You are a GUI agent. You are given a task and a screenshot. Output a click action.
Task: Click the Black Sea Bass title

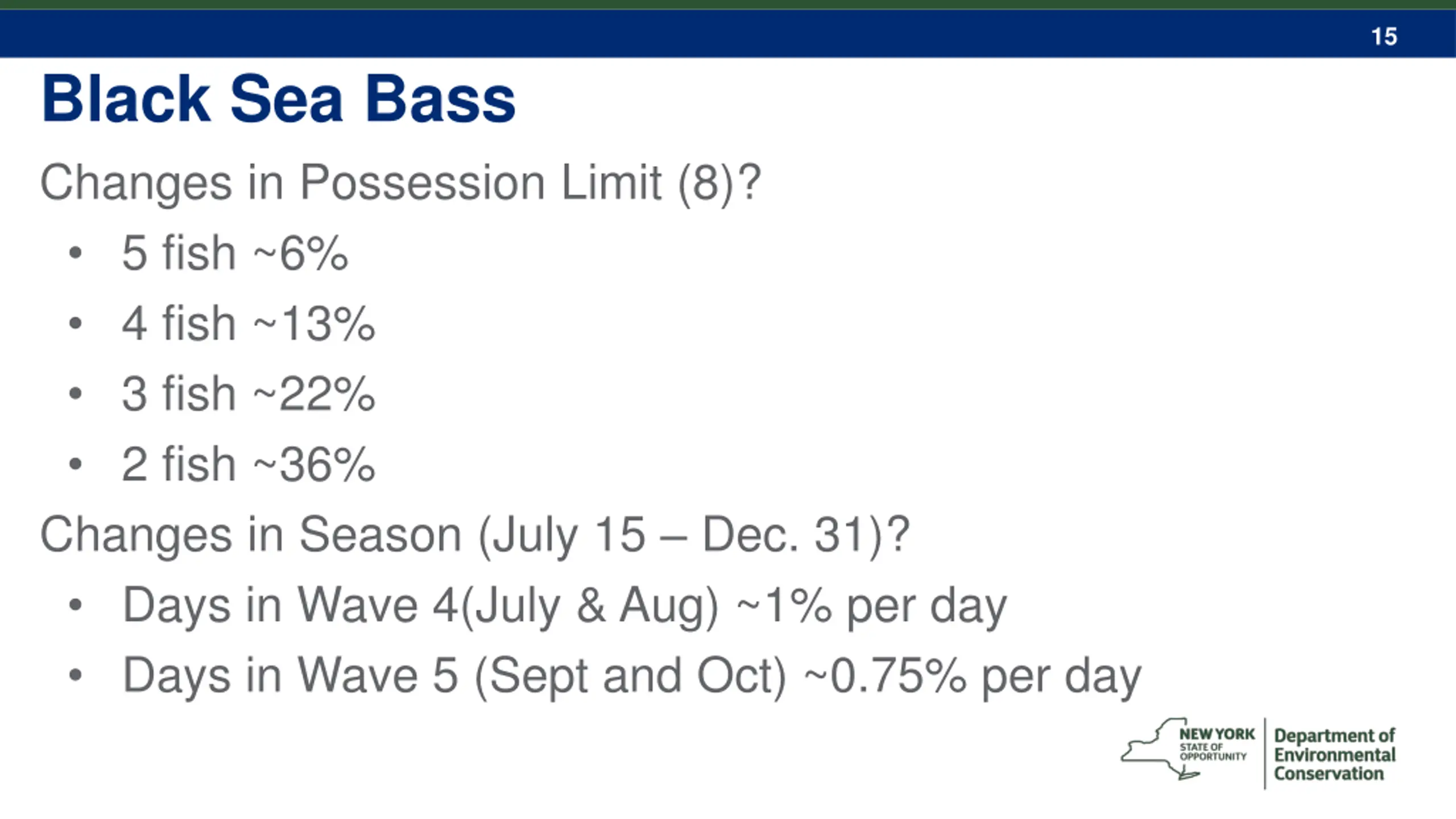point(278,98)
